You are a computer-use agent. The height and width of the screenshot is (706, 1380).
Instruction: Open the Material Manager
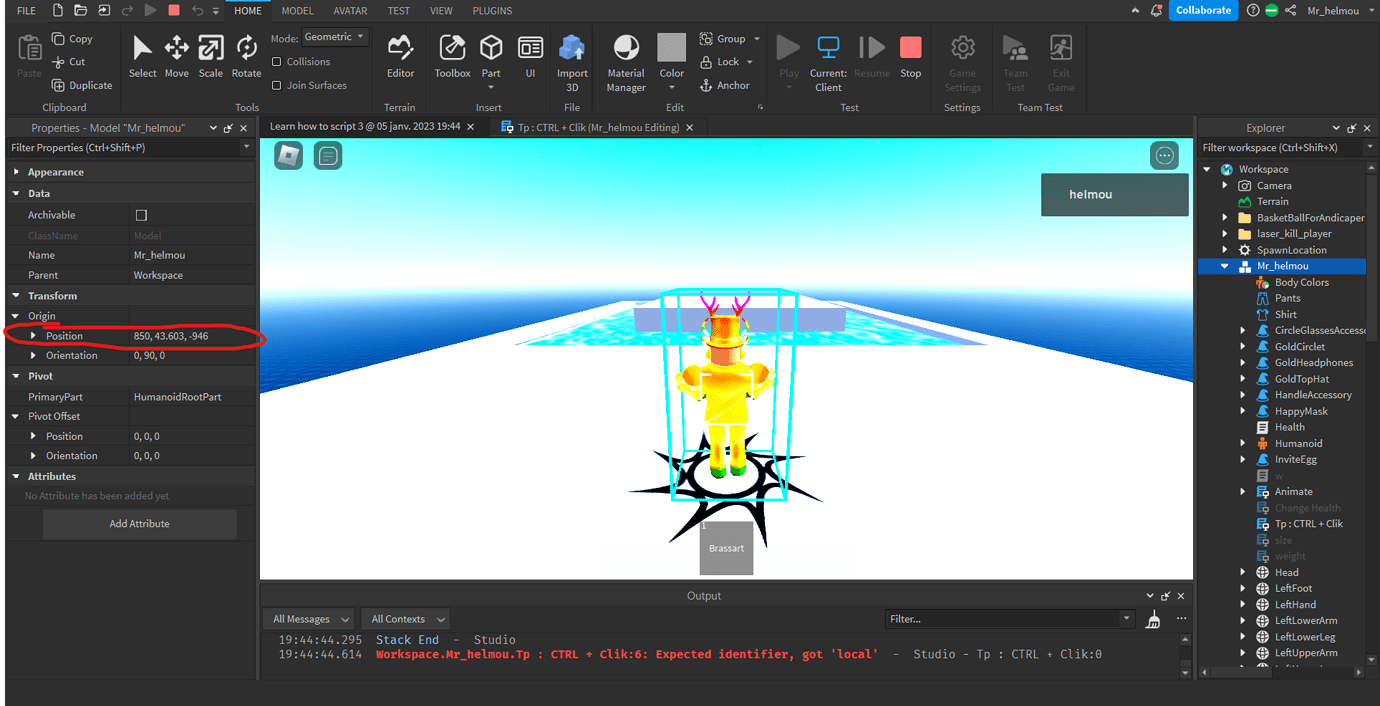click(x=626, y=63)
